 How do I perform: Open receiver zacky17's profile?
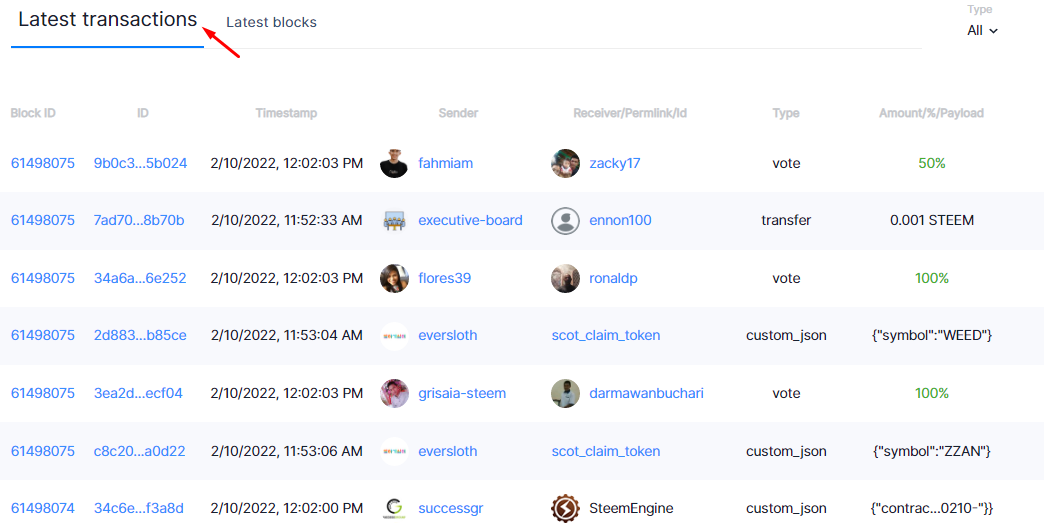615,163
